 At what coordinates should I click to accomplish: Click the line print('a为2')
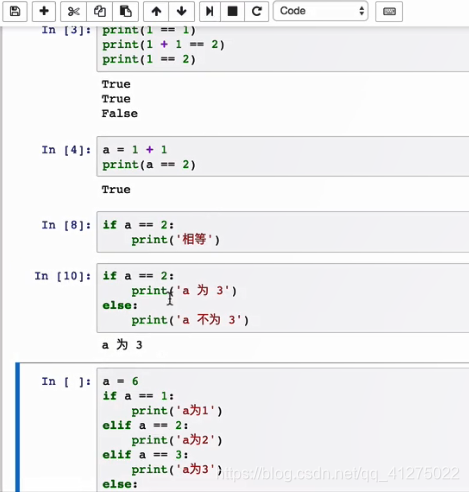[177, 440]
